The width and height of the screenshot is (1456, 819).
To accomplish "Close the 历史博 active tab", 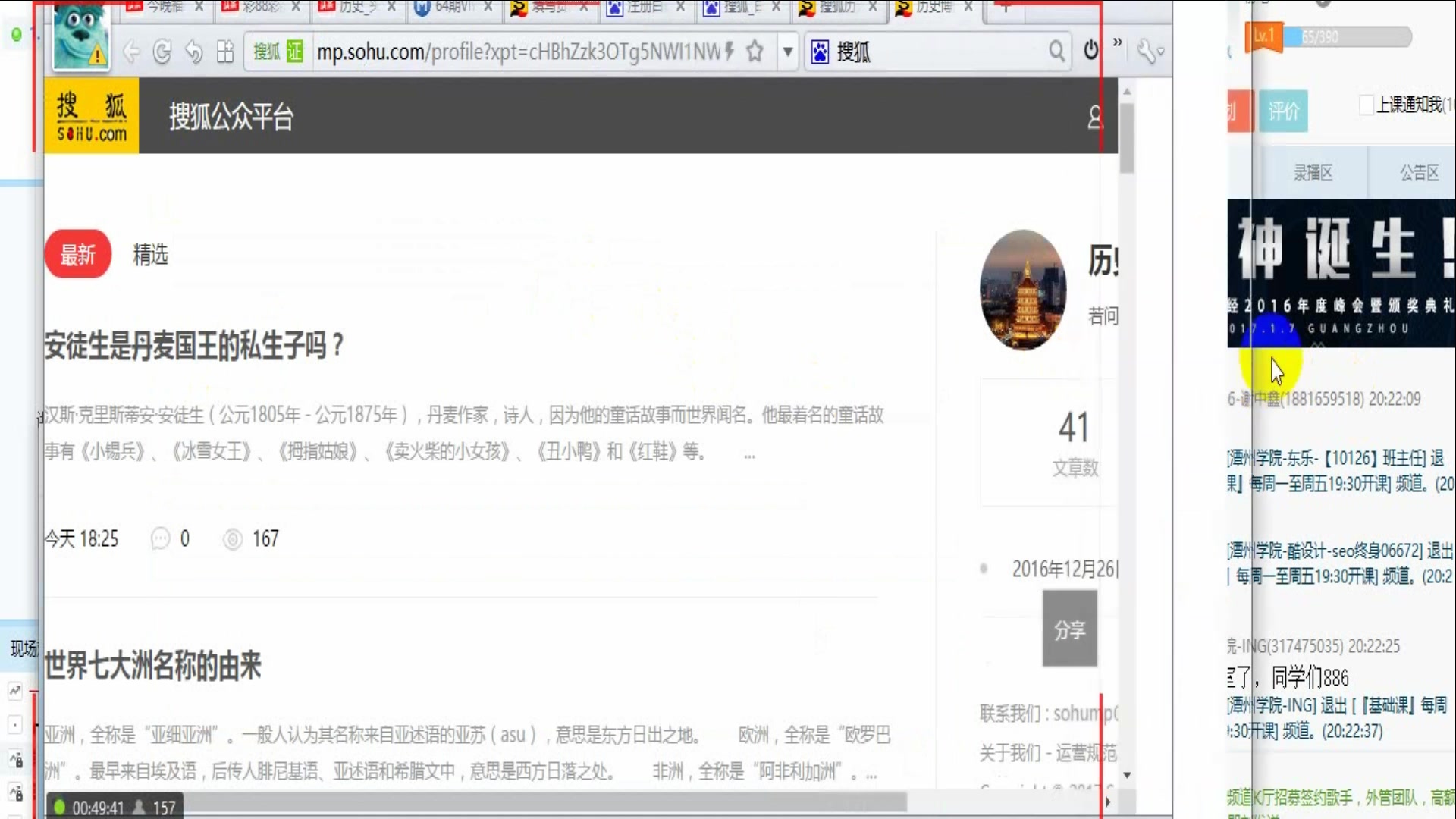I will point(968,7).
